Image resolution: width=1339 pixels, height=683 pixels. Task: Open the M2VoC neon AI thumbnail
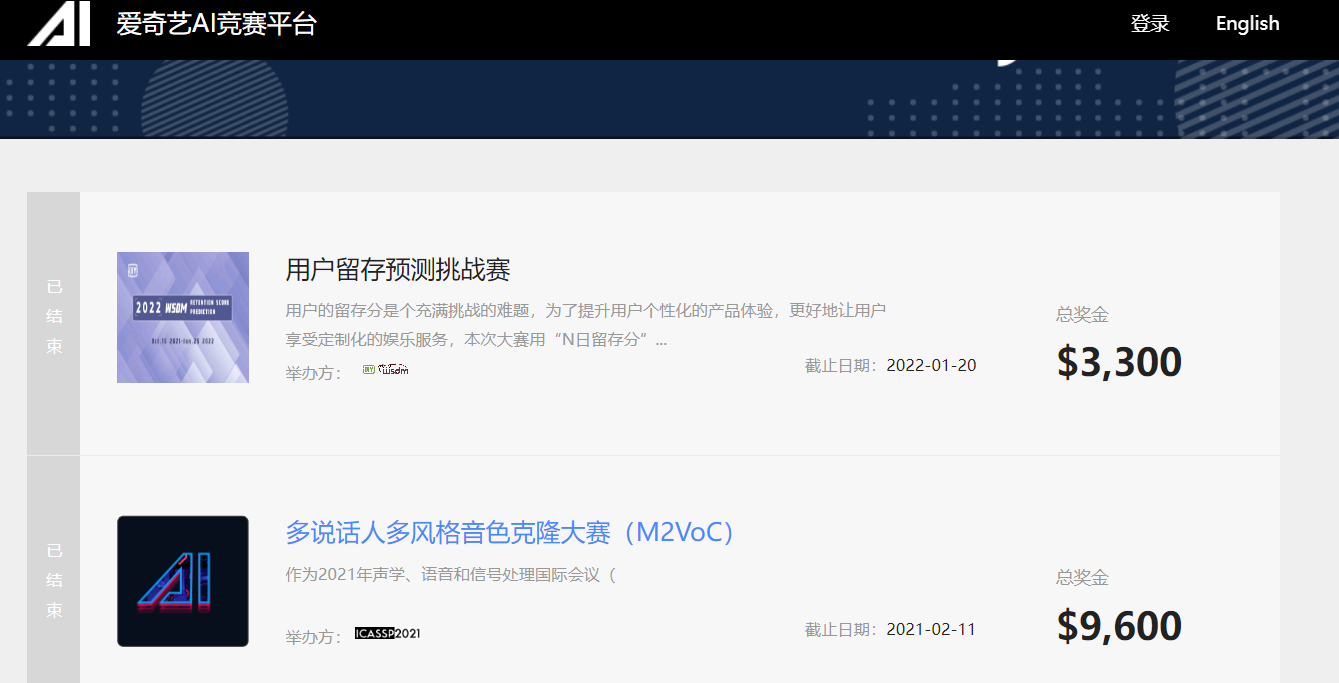coord(183,581)
